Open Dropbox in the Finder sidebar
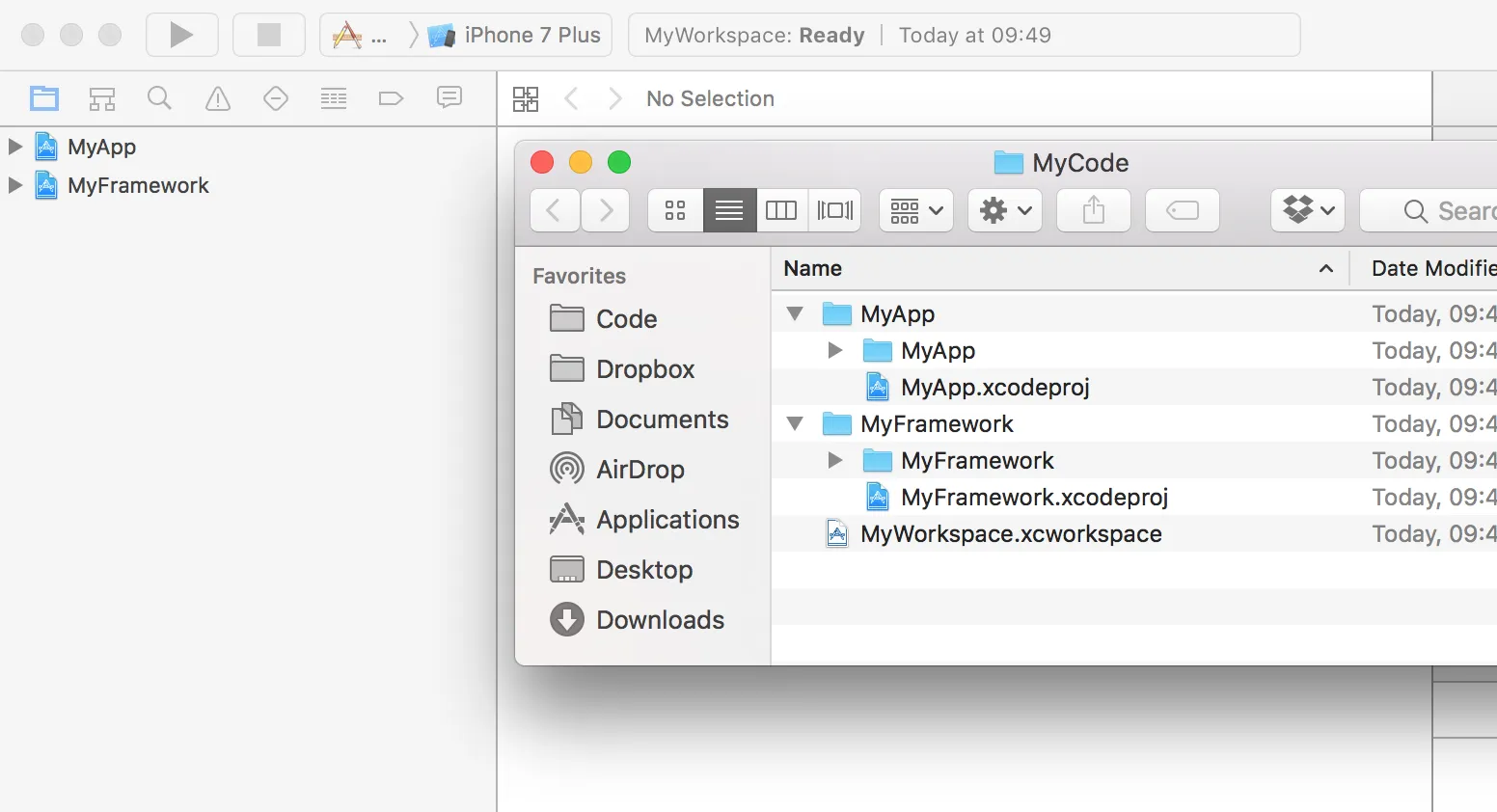 point(622,369)
